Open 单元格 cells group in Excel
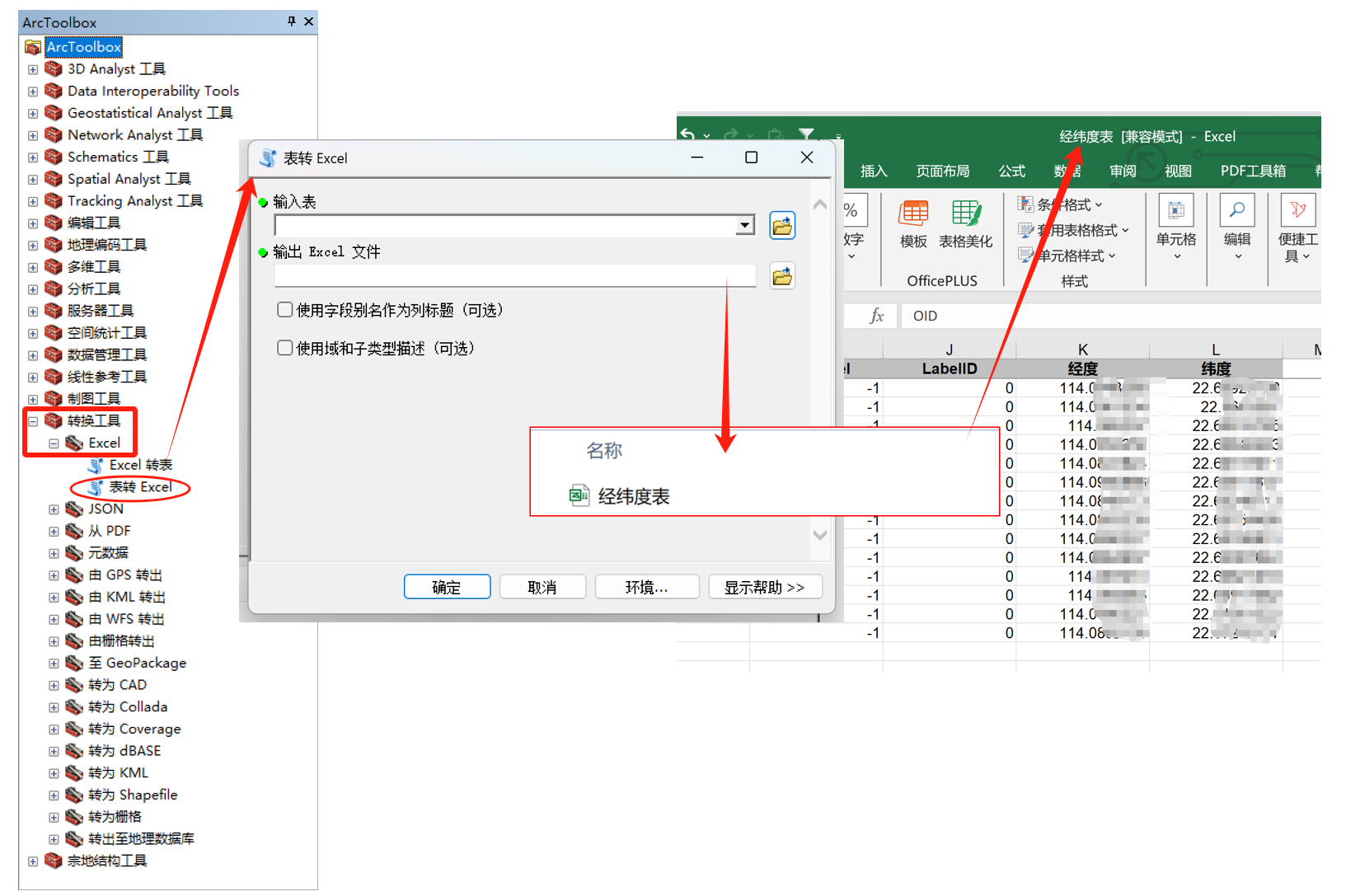This screenshot has width=1346, height=896. click(1176, 228)
